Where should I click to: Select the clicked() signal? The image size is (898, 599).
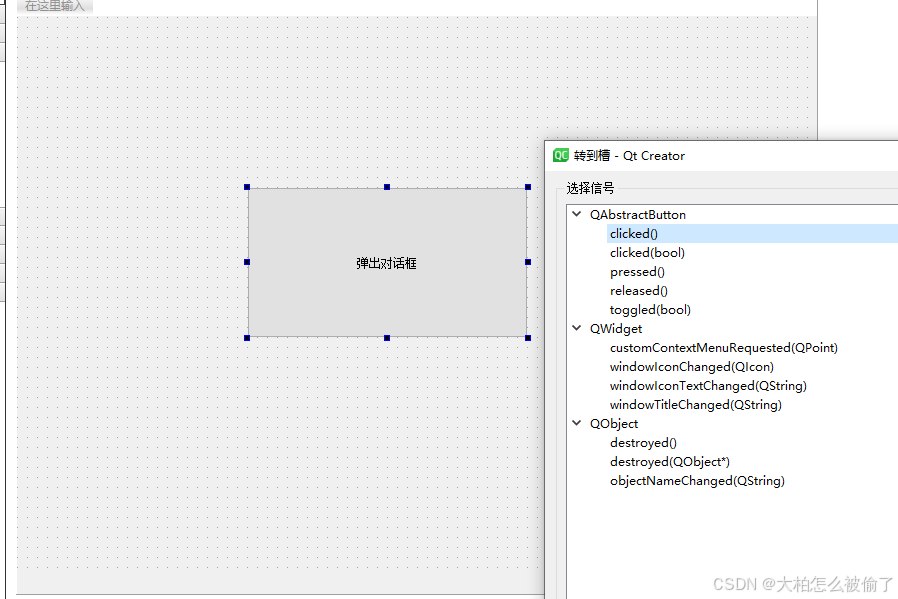pos(633,234)
